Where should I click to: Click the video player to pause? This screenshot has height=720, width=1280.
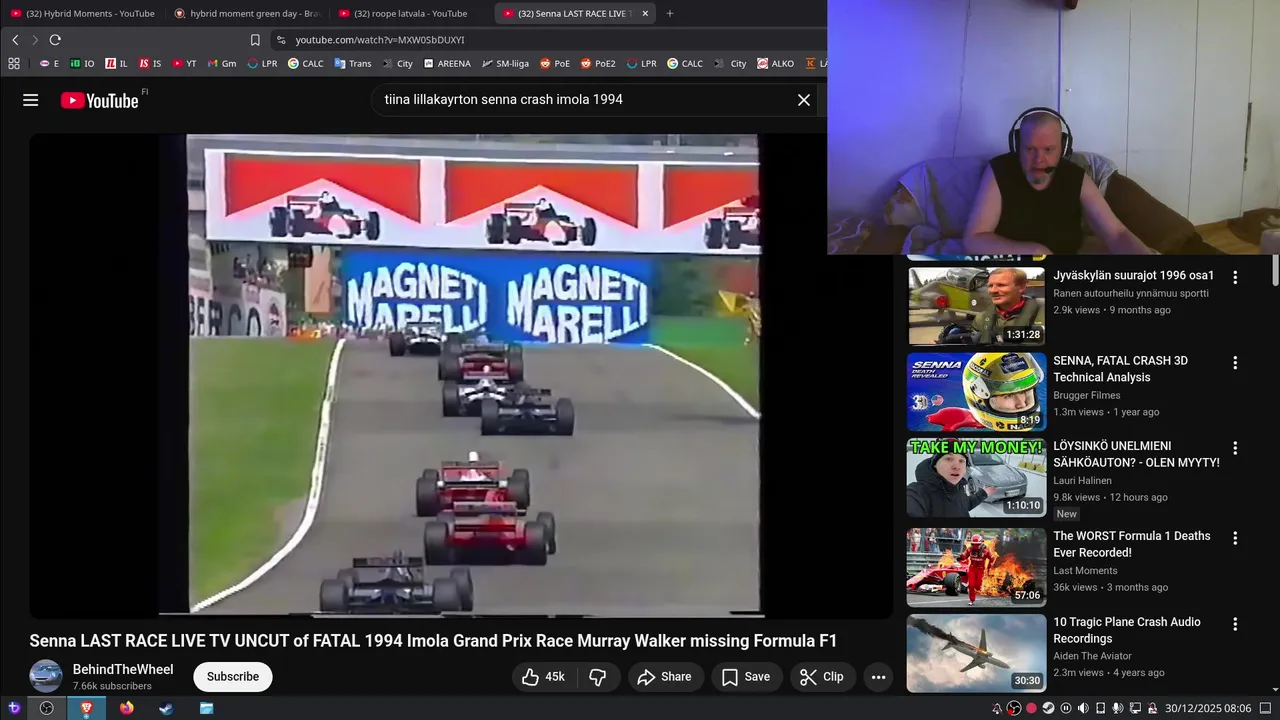(460, 375)
